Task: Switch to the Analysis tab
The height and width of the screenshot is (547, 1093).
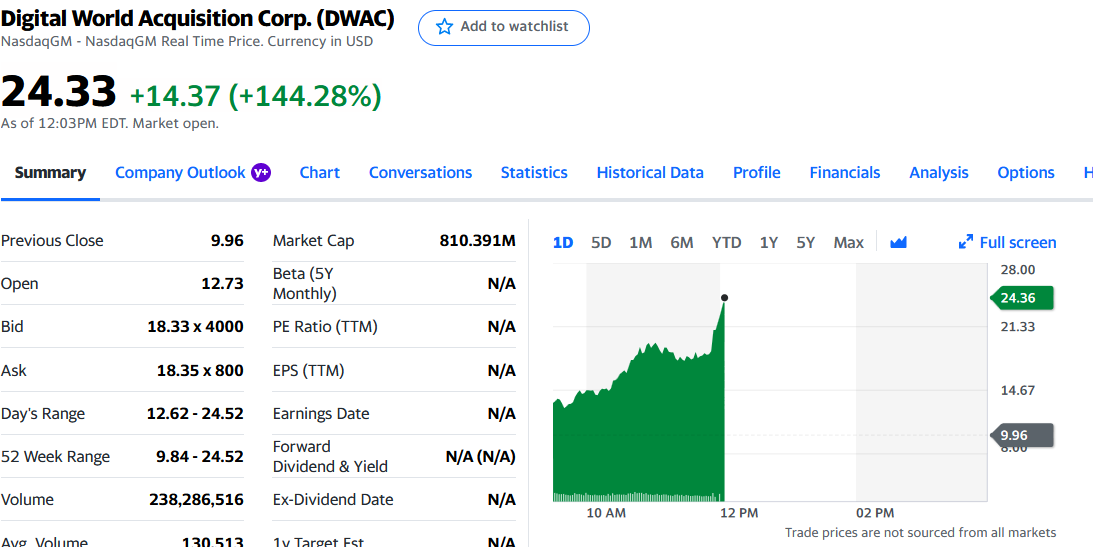Action: (x=938, y=172)
